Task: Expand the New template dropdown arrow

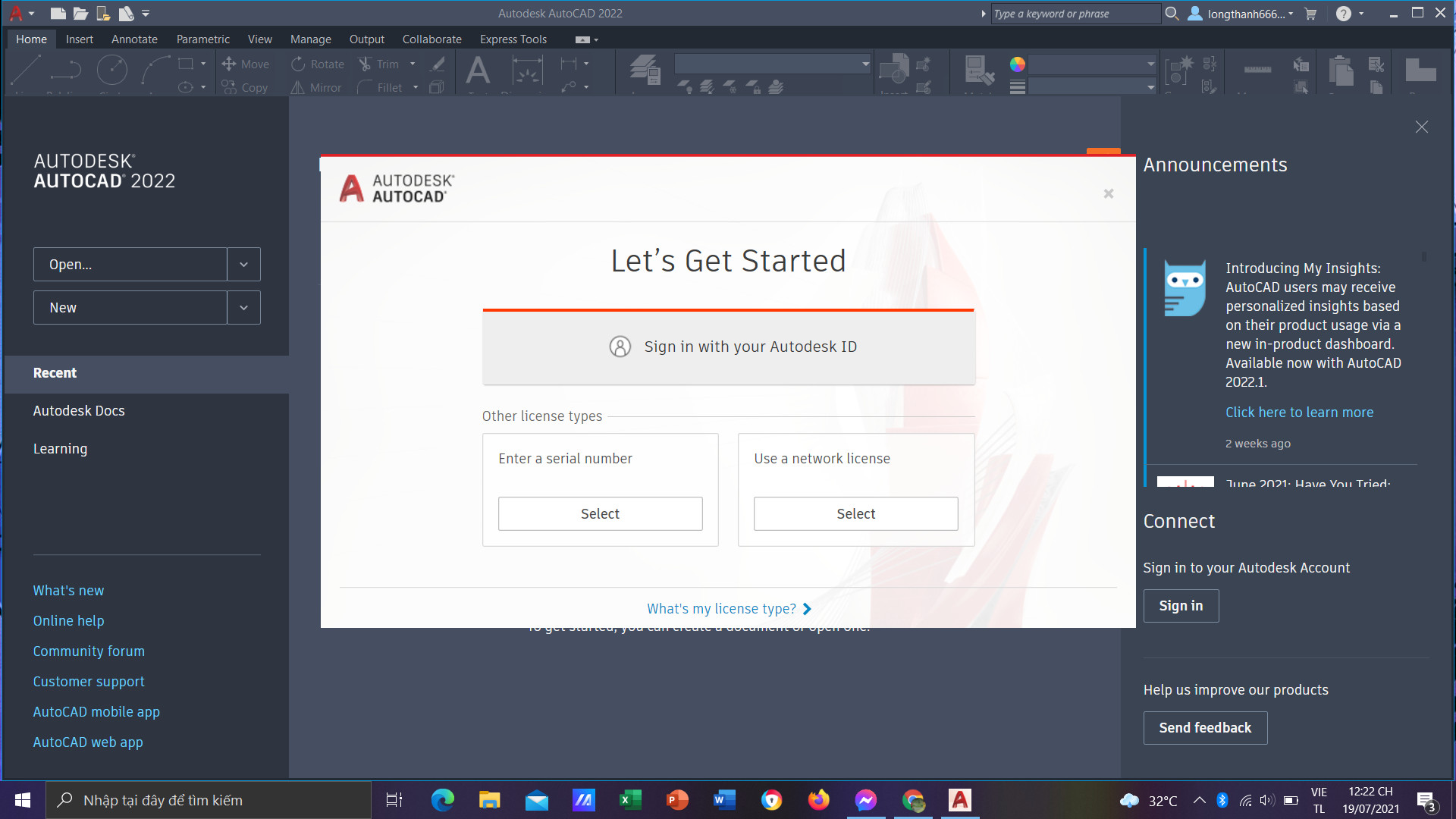Action: pyautogui.click(x=243, y=308)
